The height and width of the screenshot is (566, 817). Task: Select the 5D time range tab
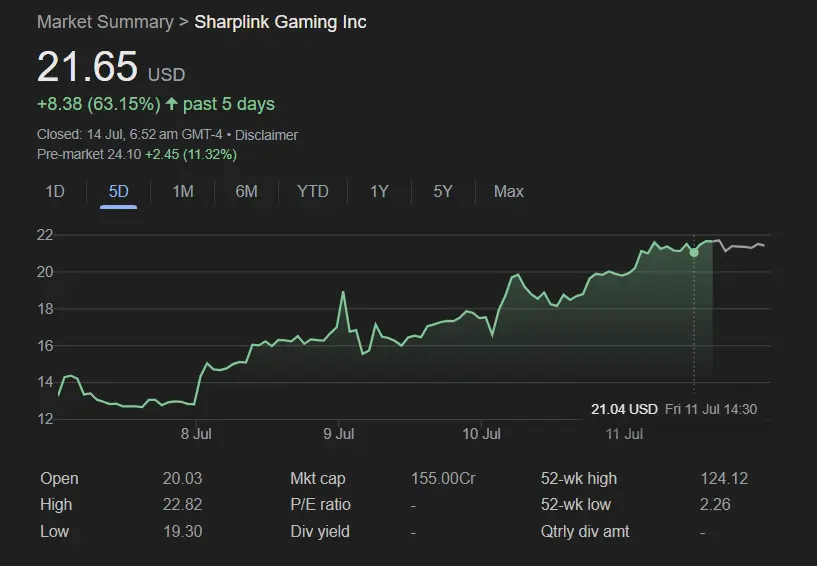(118, 192)
